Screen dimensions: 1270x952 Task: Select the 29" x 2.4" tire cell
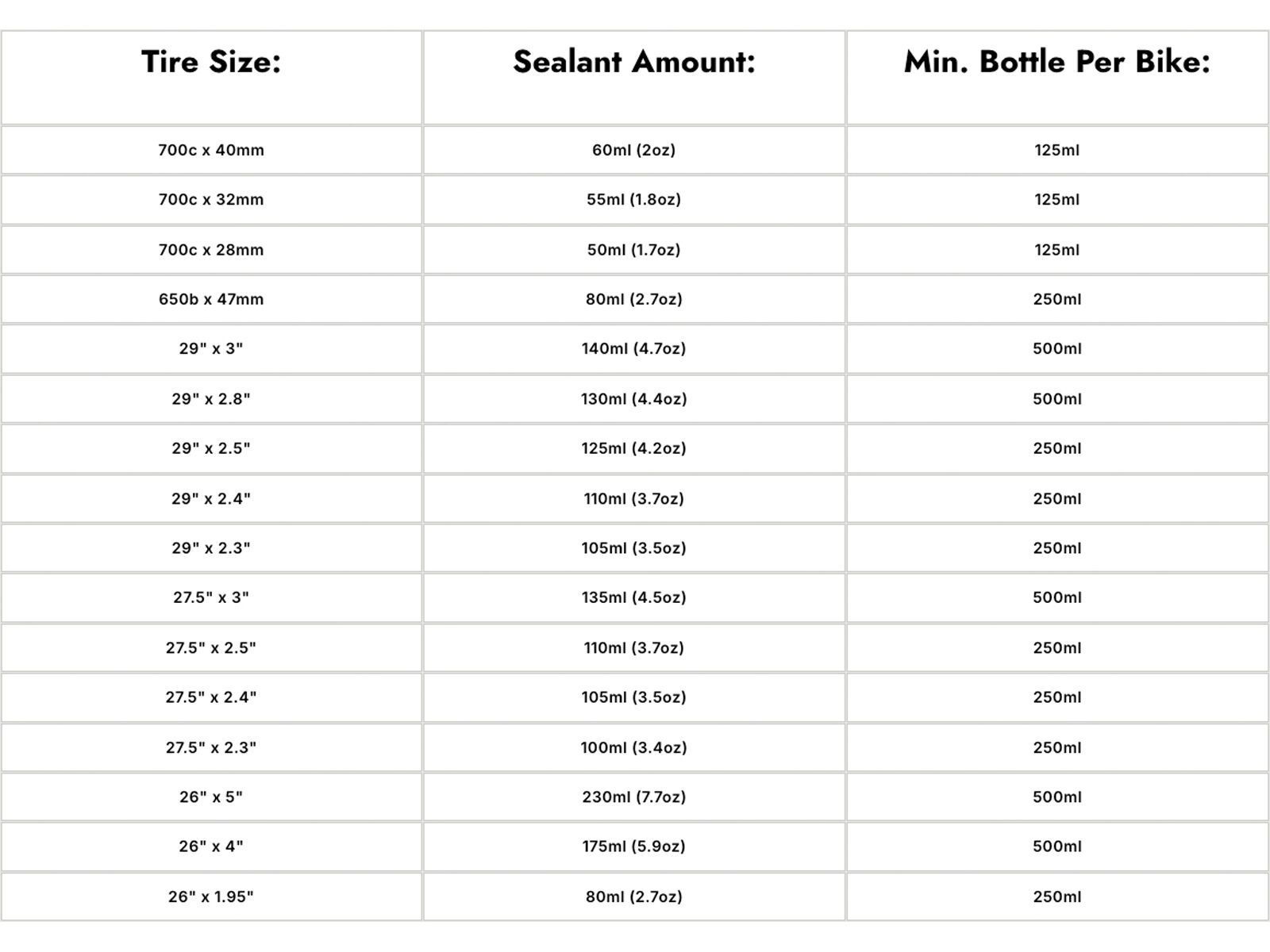click(211, 499)
